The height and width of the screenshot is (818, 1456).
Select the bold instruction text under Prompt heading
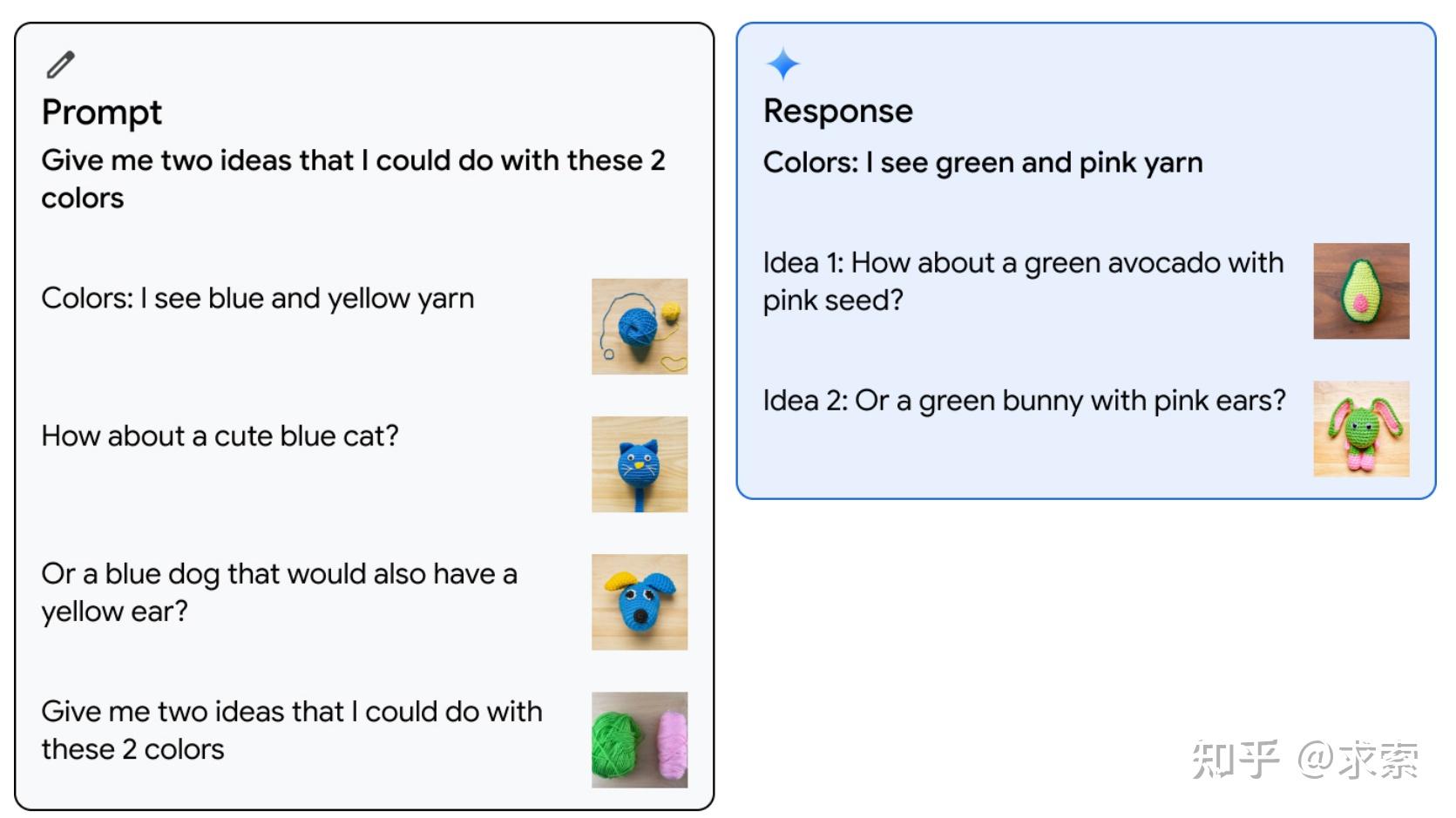coord(353,179)
